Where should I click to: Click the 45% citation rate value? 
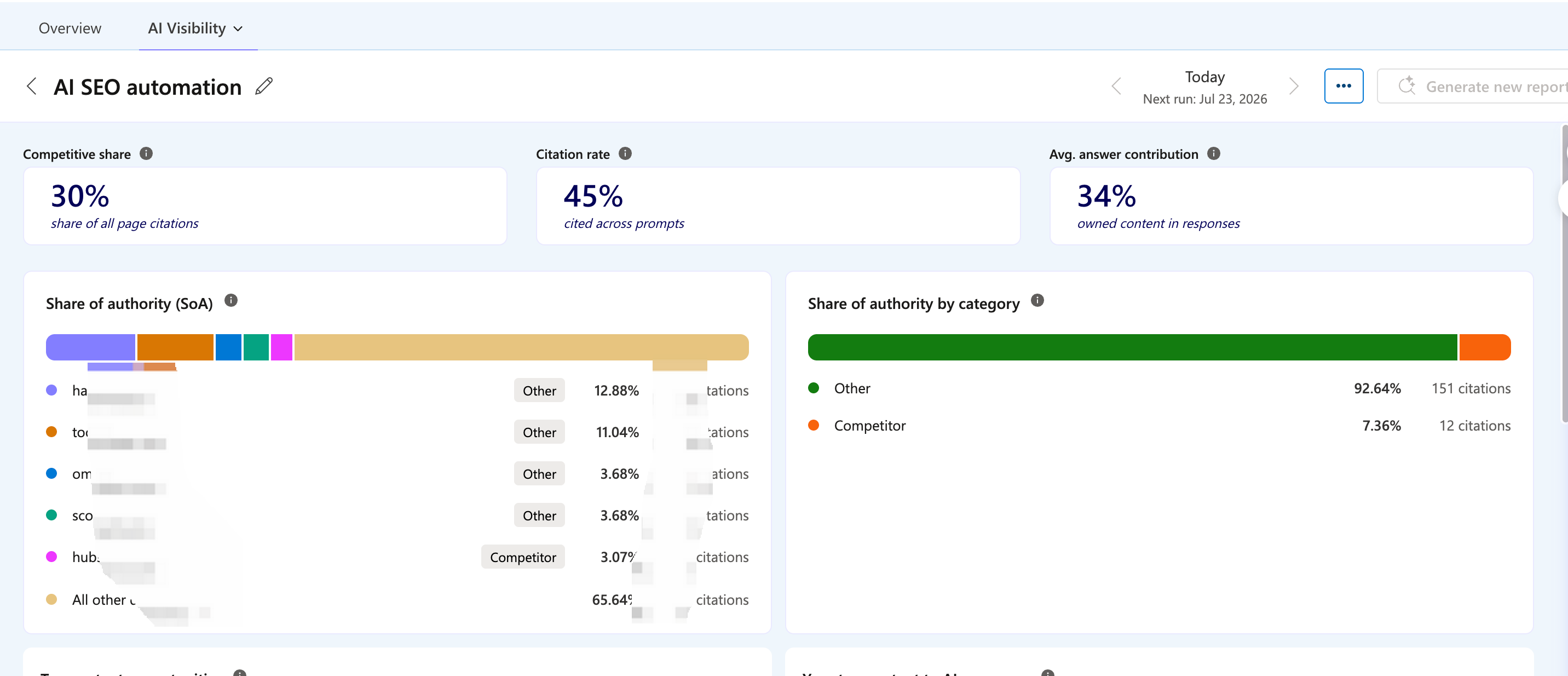pos(593,196)
